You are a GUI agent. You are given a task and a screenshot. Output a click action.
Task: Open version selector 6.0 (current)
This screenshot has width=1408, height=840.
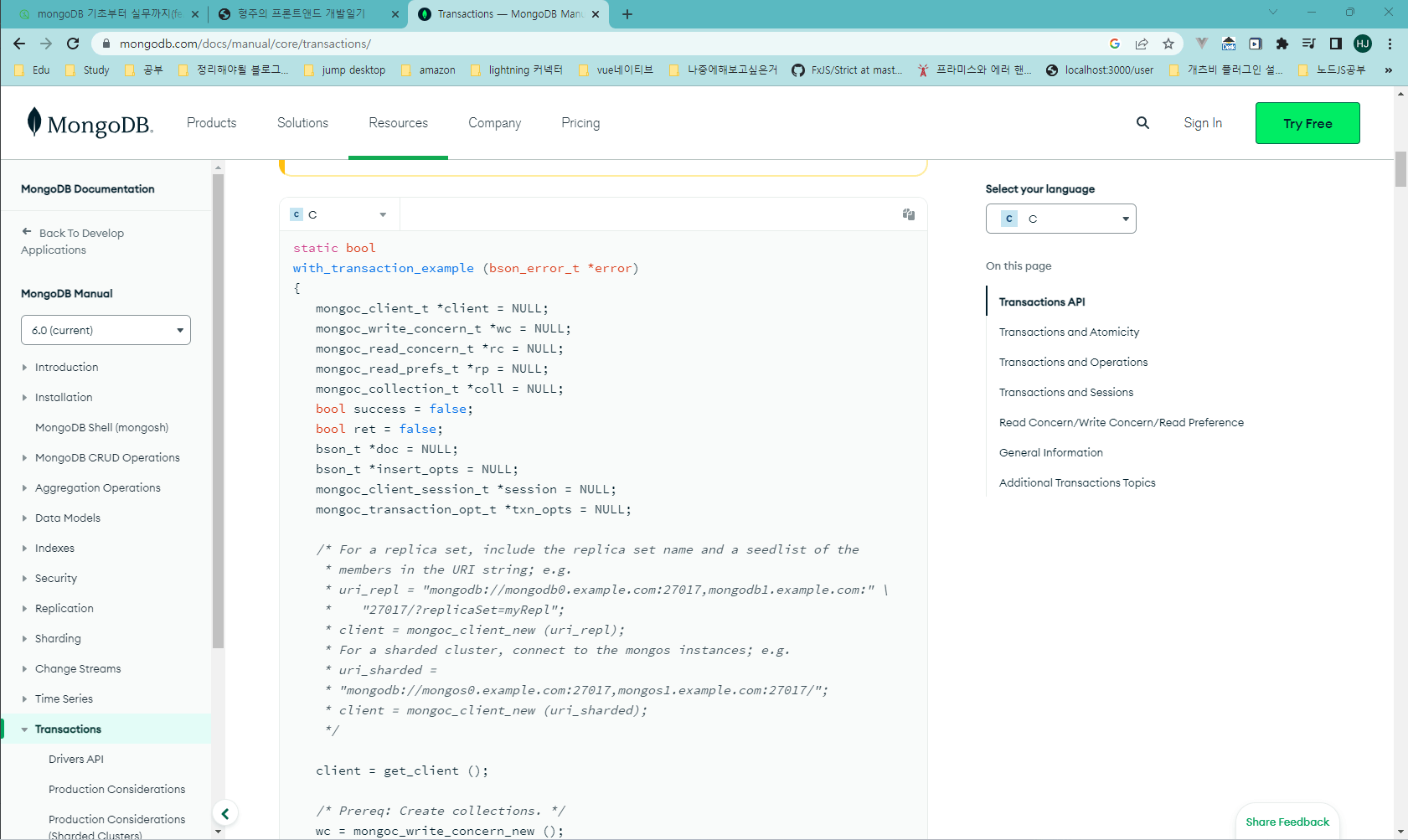[106, 330]
